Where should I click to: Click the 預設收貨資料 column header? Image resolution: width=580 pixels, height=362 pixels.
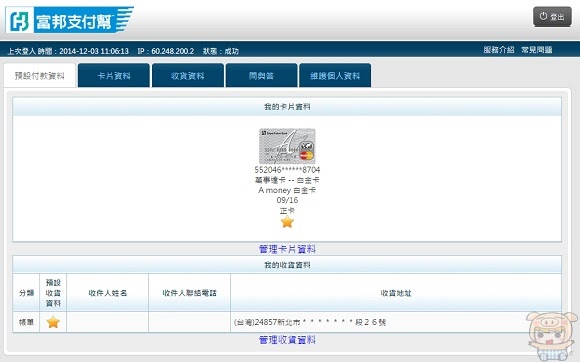click(53, 293)
